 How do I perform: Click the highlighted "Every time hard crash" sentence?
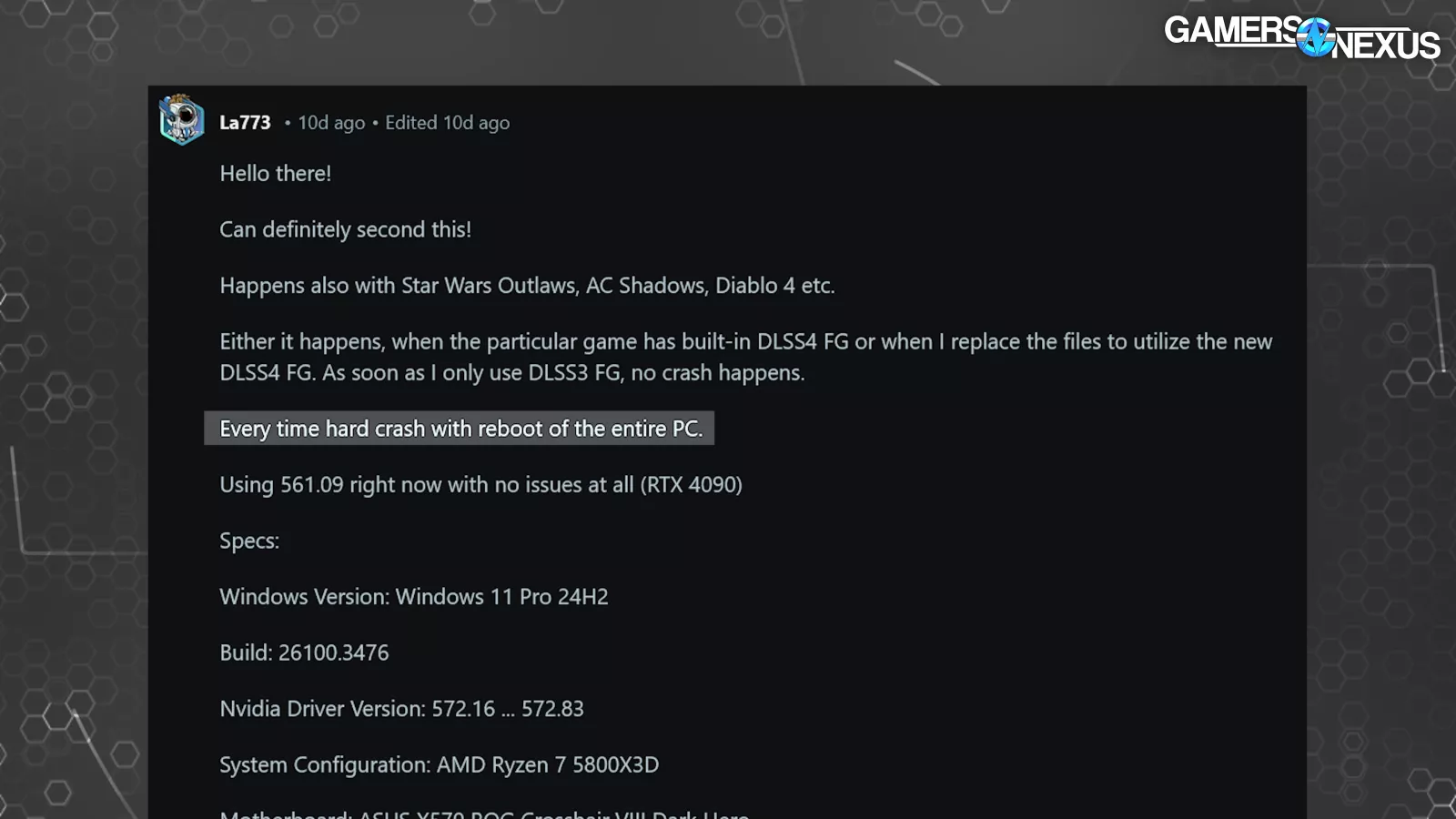460,429
